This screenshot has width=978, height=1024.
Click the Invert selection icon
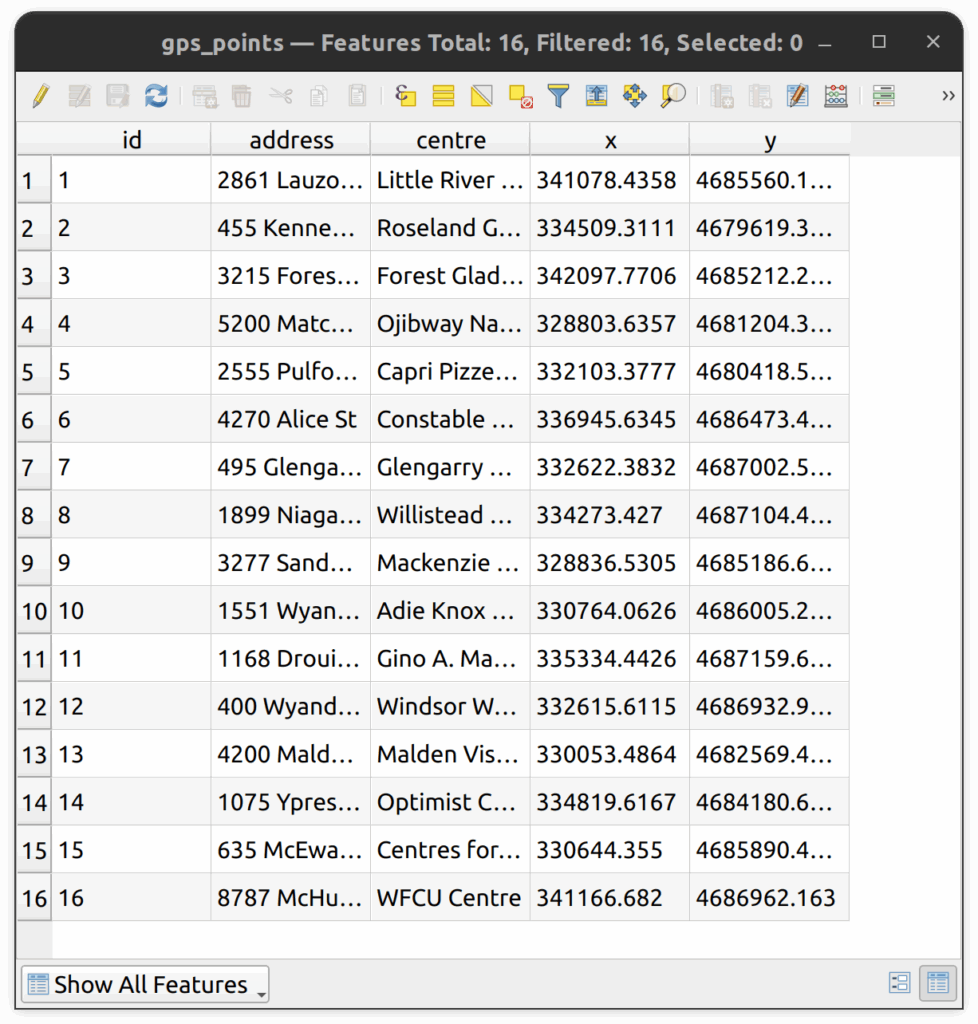482,96
